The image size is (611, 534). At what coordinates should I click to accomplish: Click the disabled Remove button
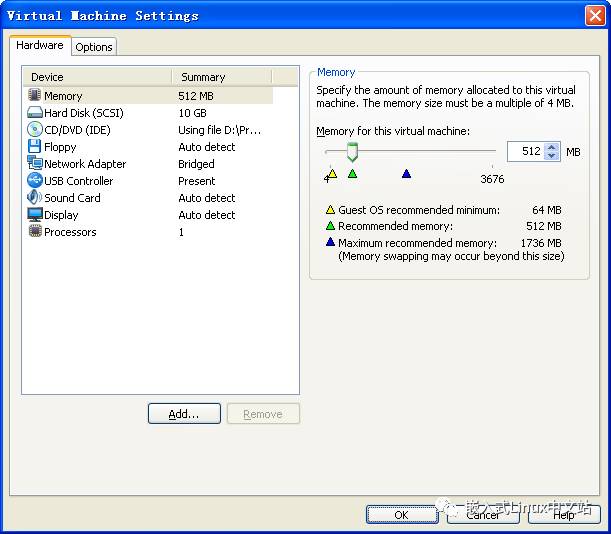[x=263, y=414]
